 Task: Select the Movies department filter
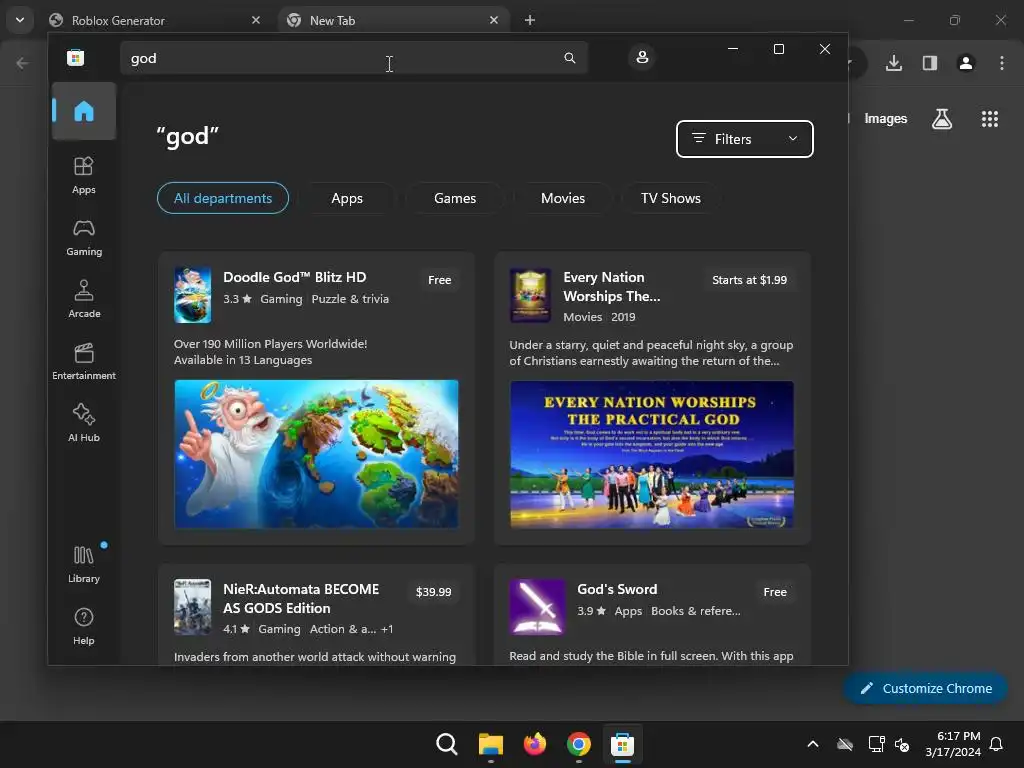click(563, 198)
